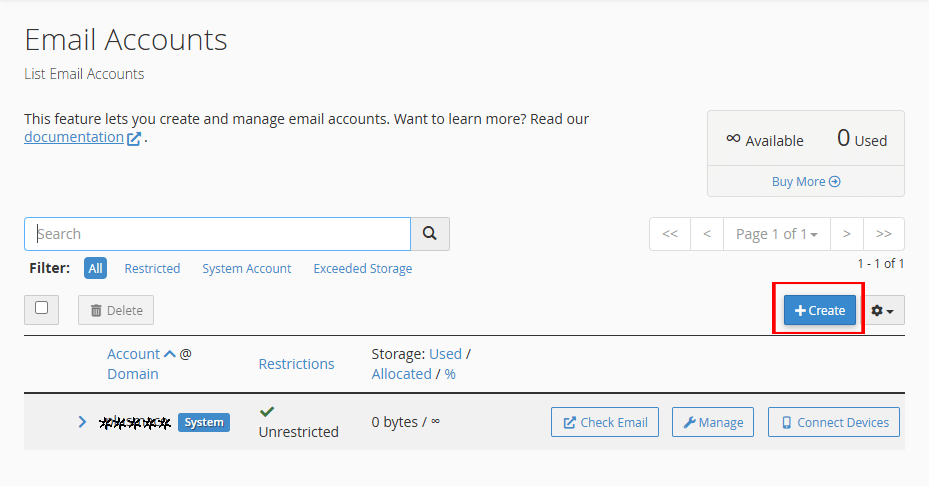This screenshot has width=929, height=486.
Task: Expand the system account row chevron
Action: coord(82,422)
